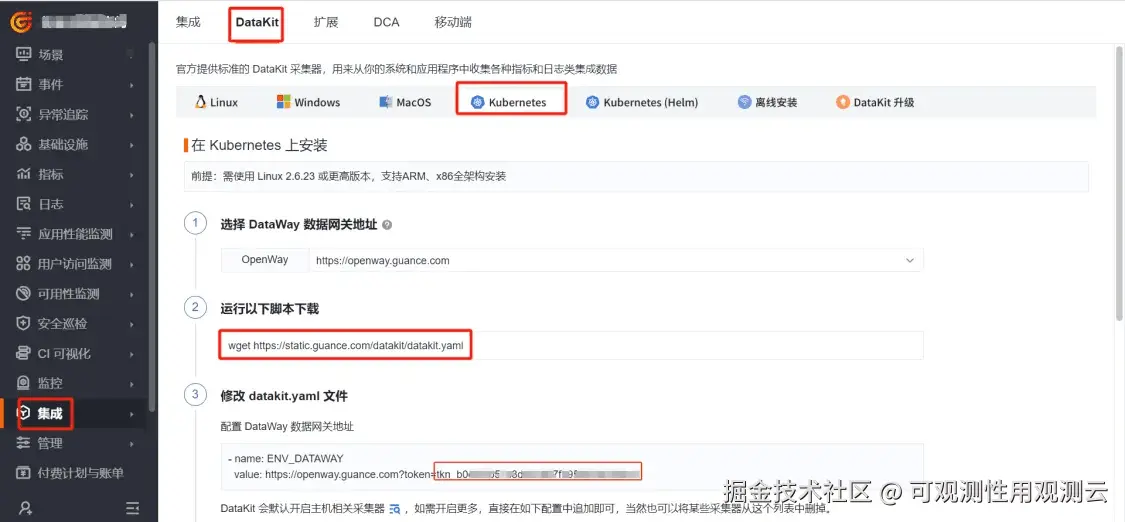Switch to the 移动端 top tab
Screen dimensions: 1125x522
(x=453, y=22)
